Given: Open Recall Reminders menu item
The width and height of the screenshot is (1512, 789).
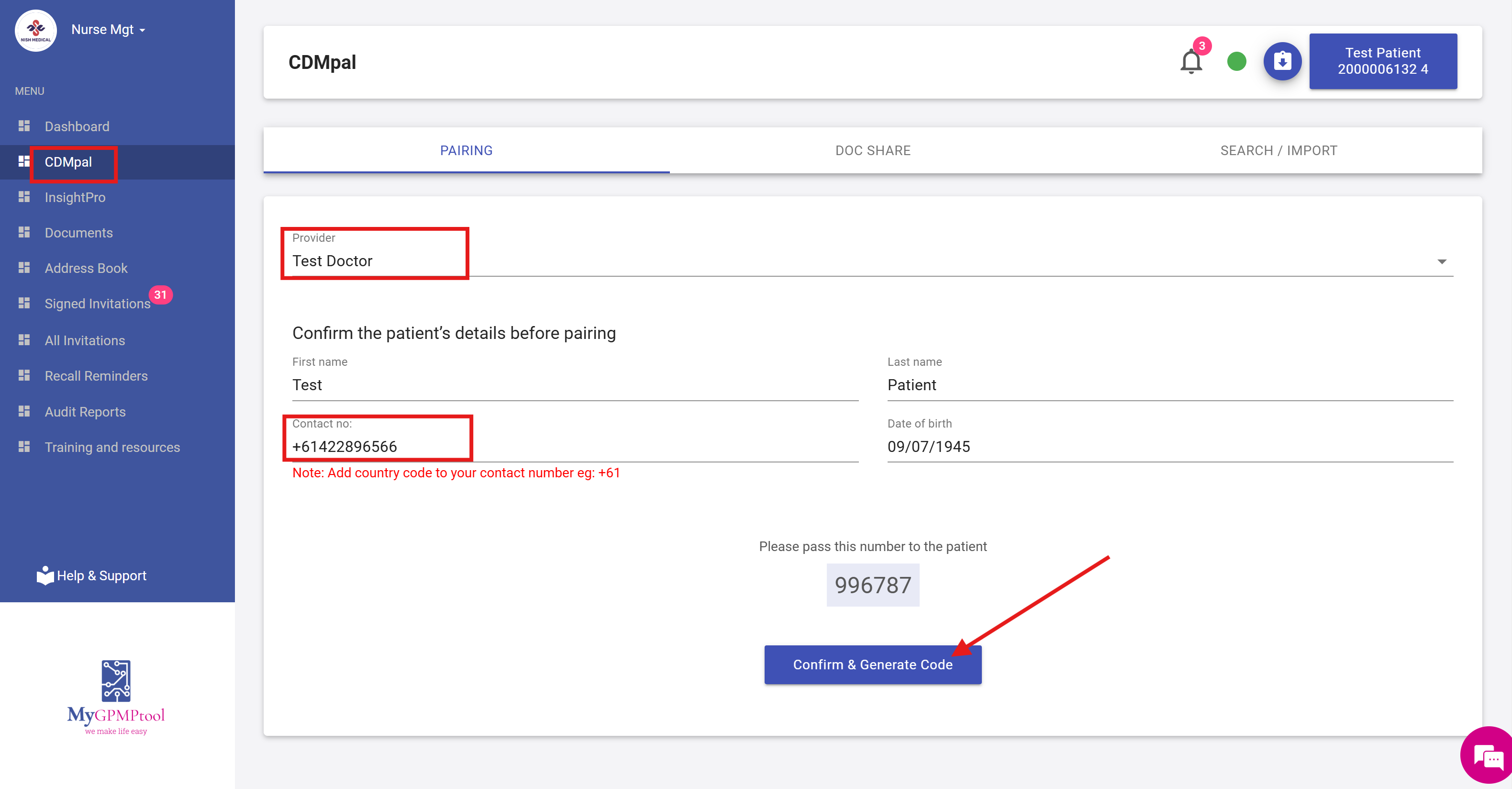Looking at the screenshot, I should point(96,376).
